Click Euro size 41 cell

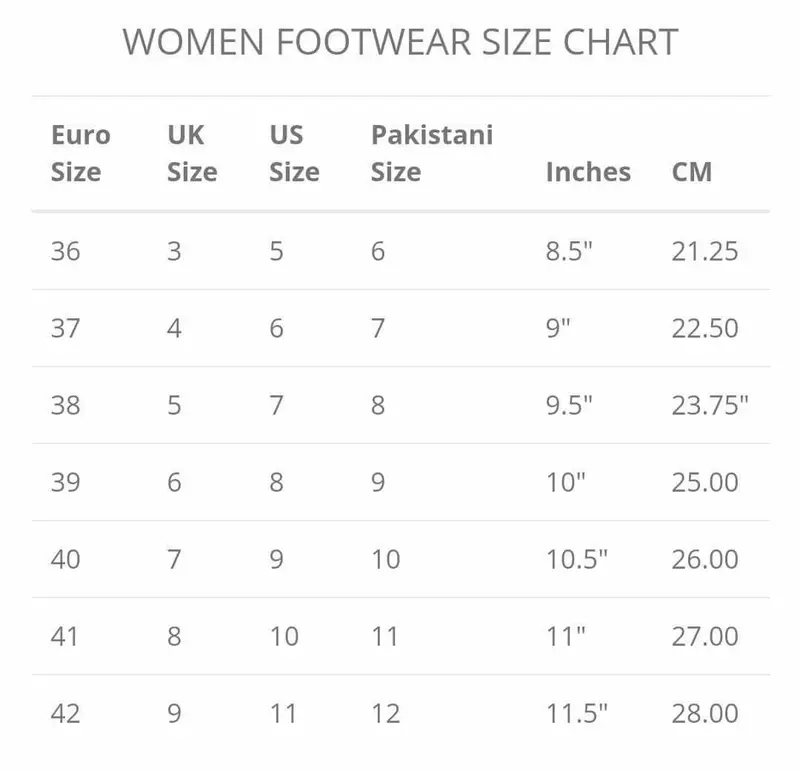coord(66,636)
